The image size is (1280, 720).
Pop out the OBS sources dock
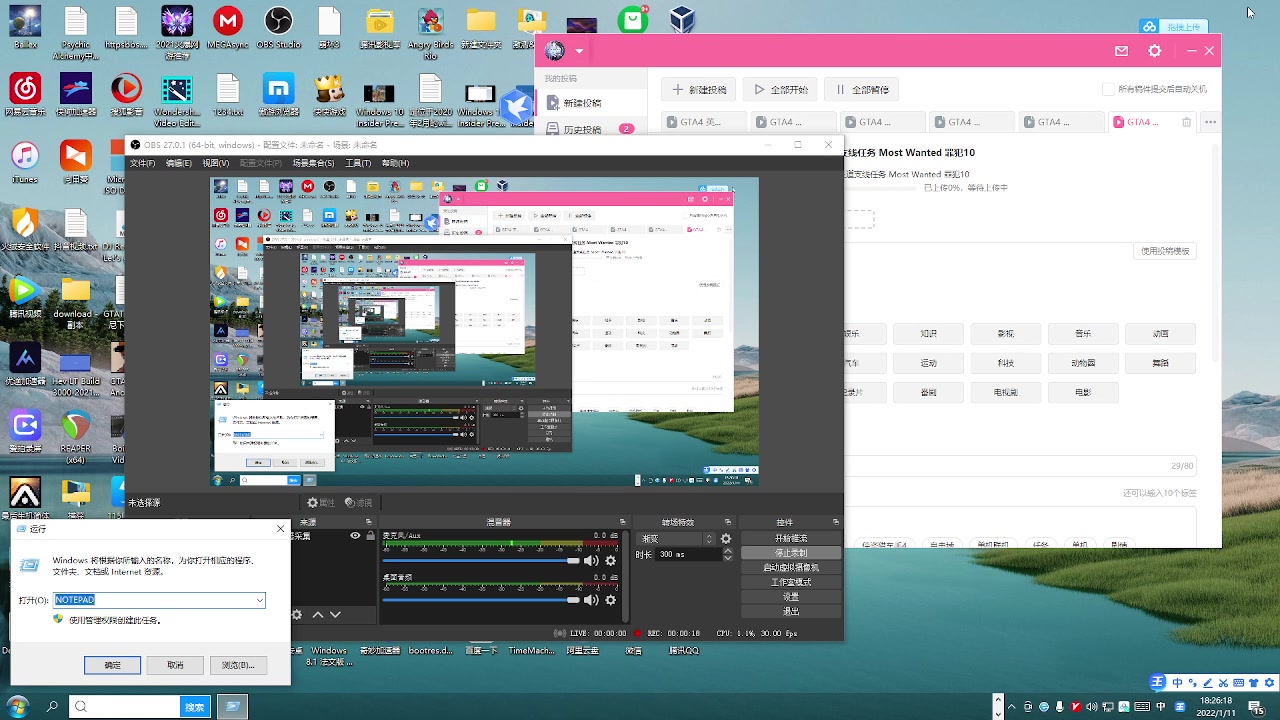(x=369, y=522)
